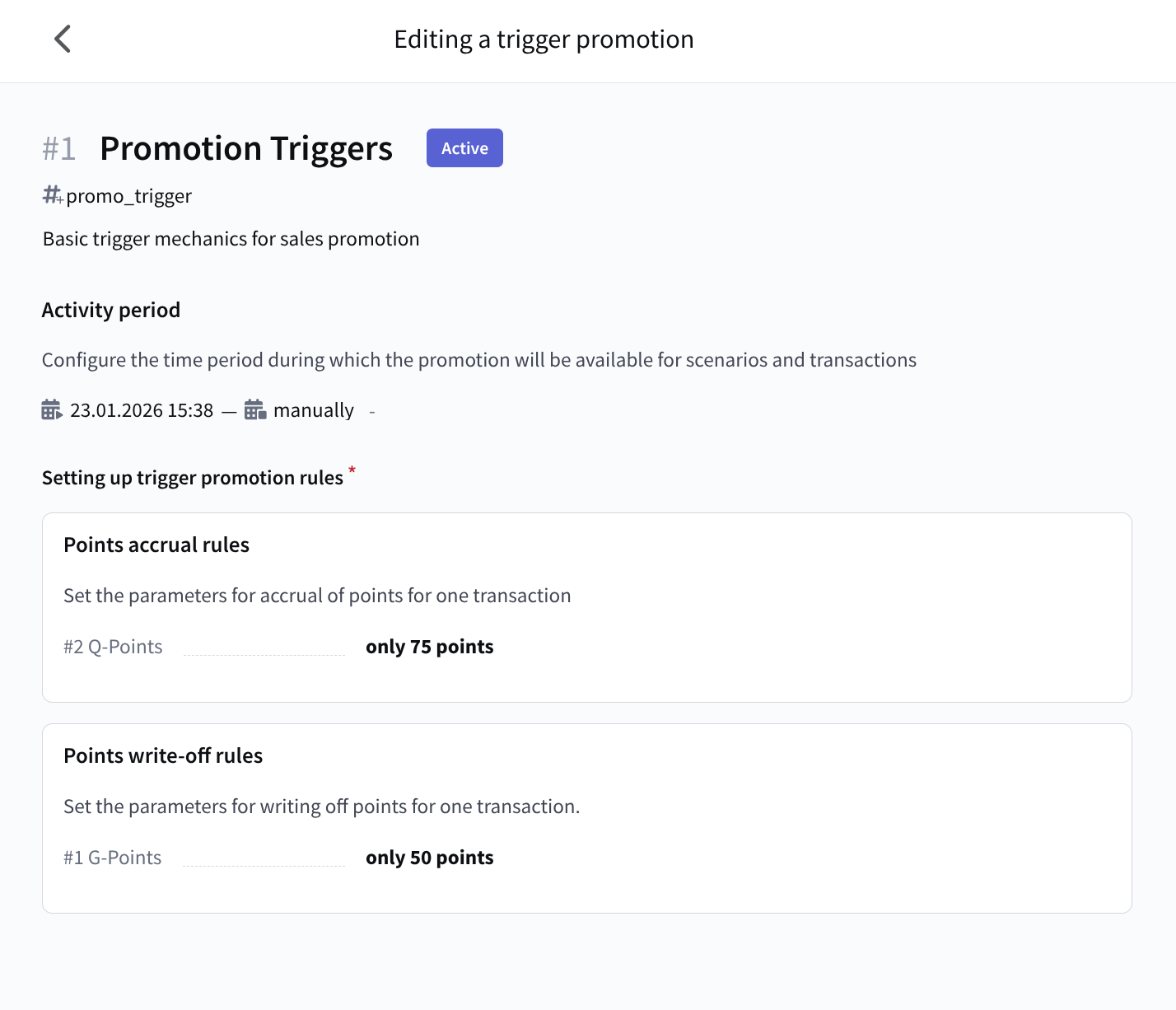Click the start date calendar icon
Viewport: 1176px width, 1010px height.
pos(52,409)
